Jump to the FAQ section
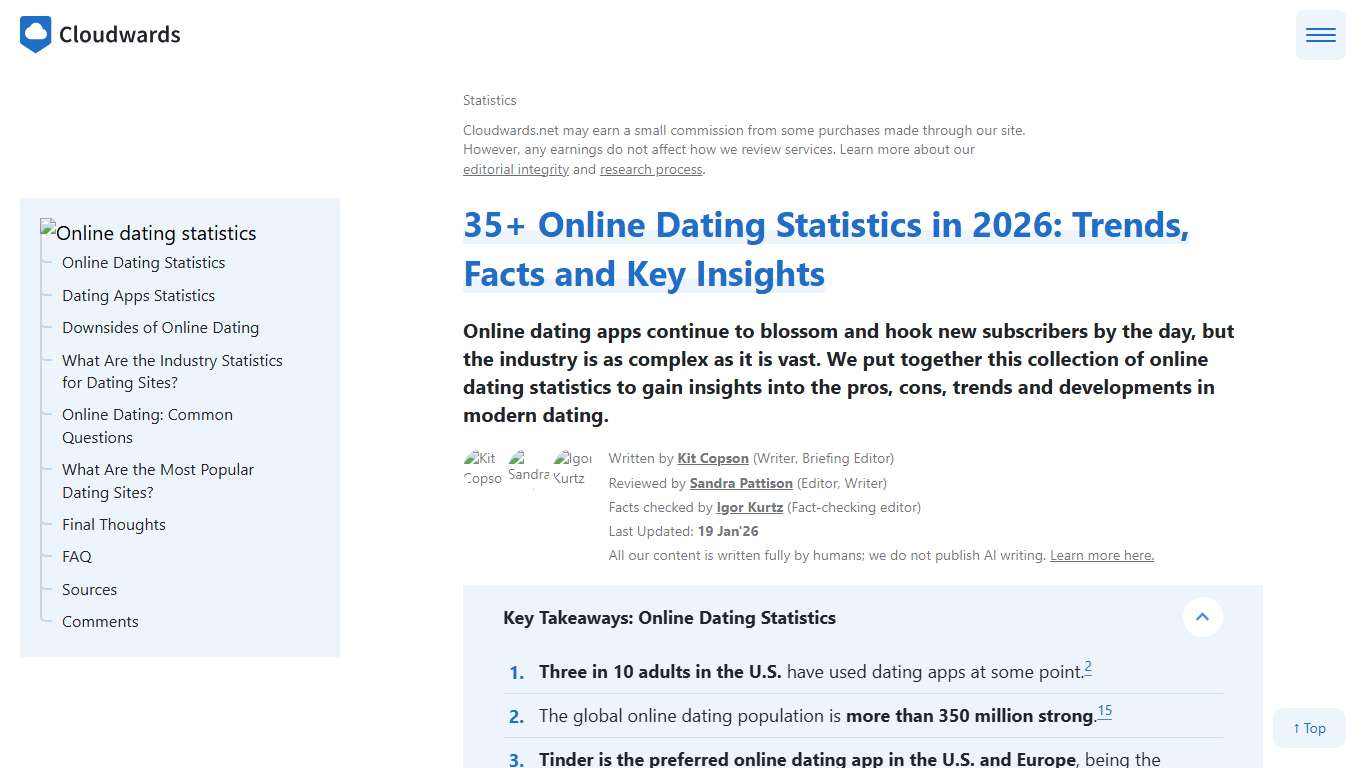Screen dimensions: 1366x768 point(77,556)
